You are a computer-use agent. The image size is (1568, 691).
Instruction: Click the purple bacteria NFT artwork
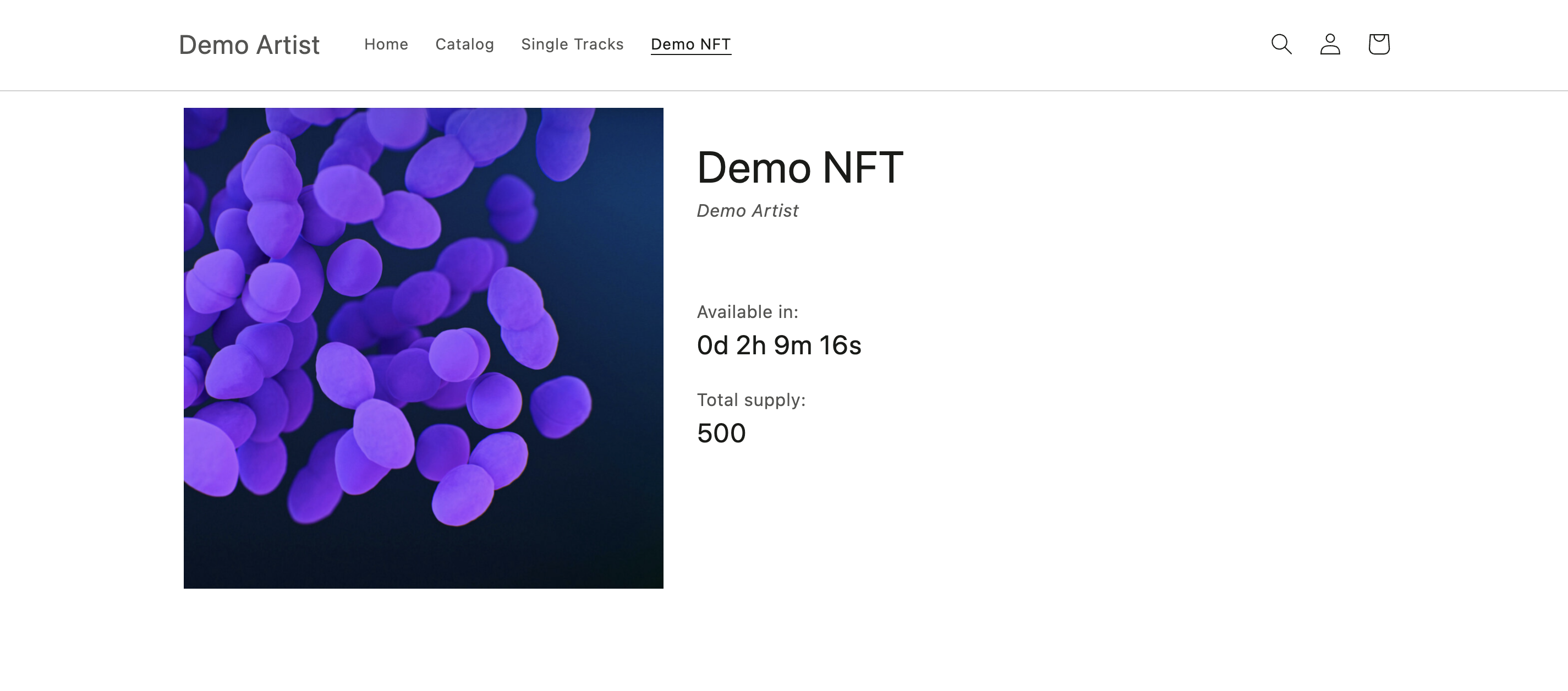(x=424, y=348)
